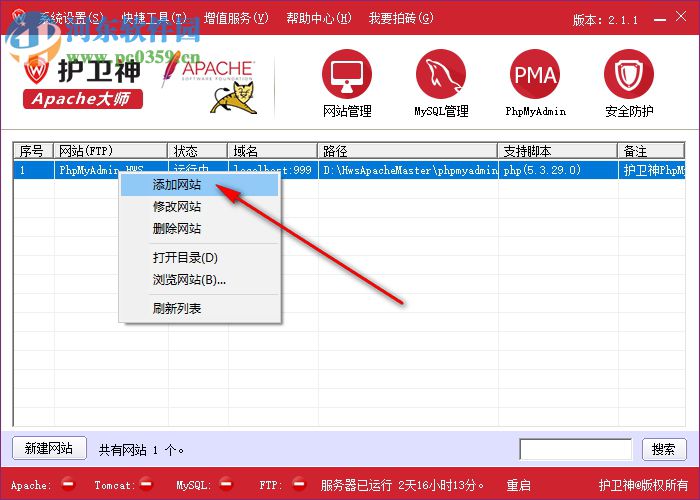Open the 帮助中心(H) menu
Viewport: 700px width, 500px height.
click(x=319, y=18)
